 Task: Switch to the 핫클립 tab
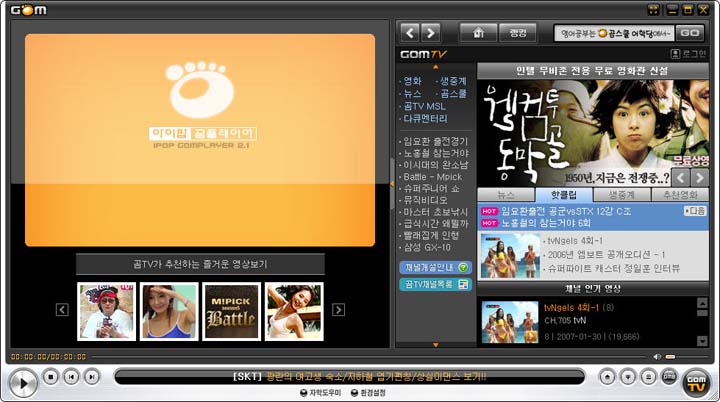(564, 195)
